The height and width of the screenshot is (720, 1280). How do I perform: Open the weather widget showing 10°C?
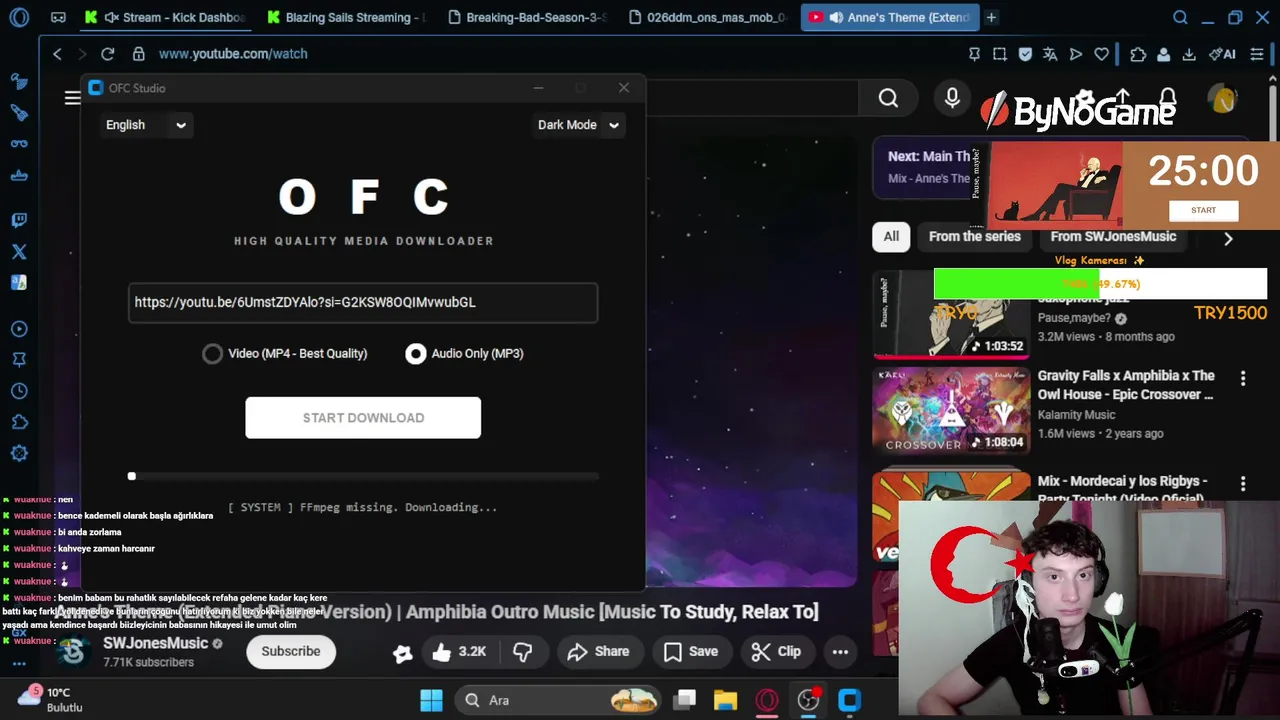52,699
